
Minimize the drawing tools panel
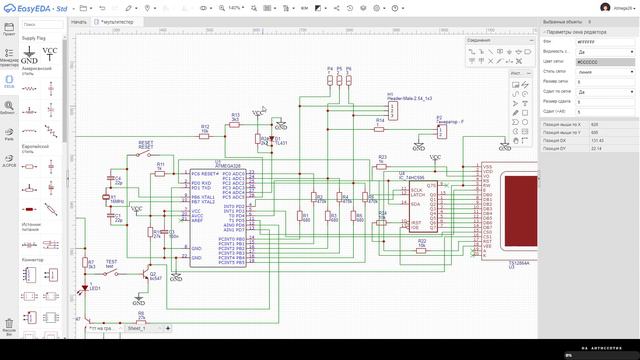pos(529,73)
